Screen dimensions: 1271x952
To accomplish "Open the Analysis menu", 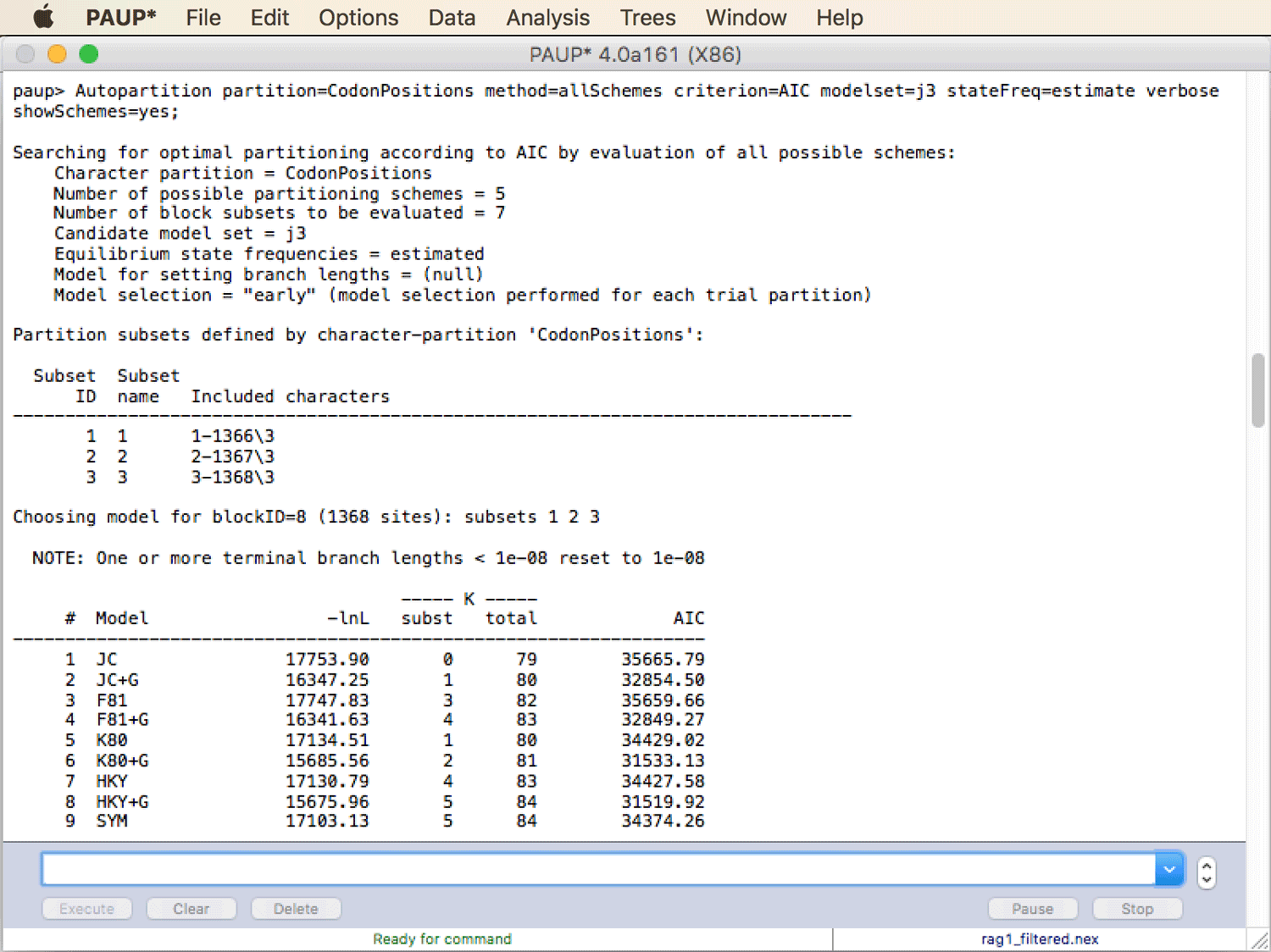I will tap(547, 17).
